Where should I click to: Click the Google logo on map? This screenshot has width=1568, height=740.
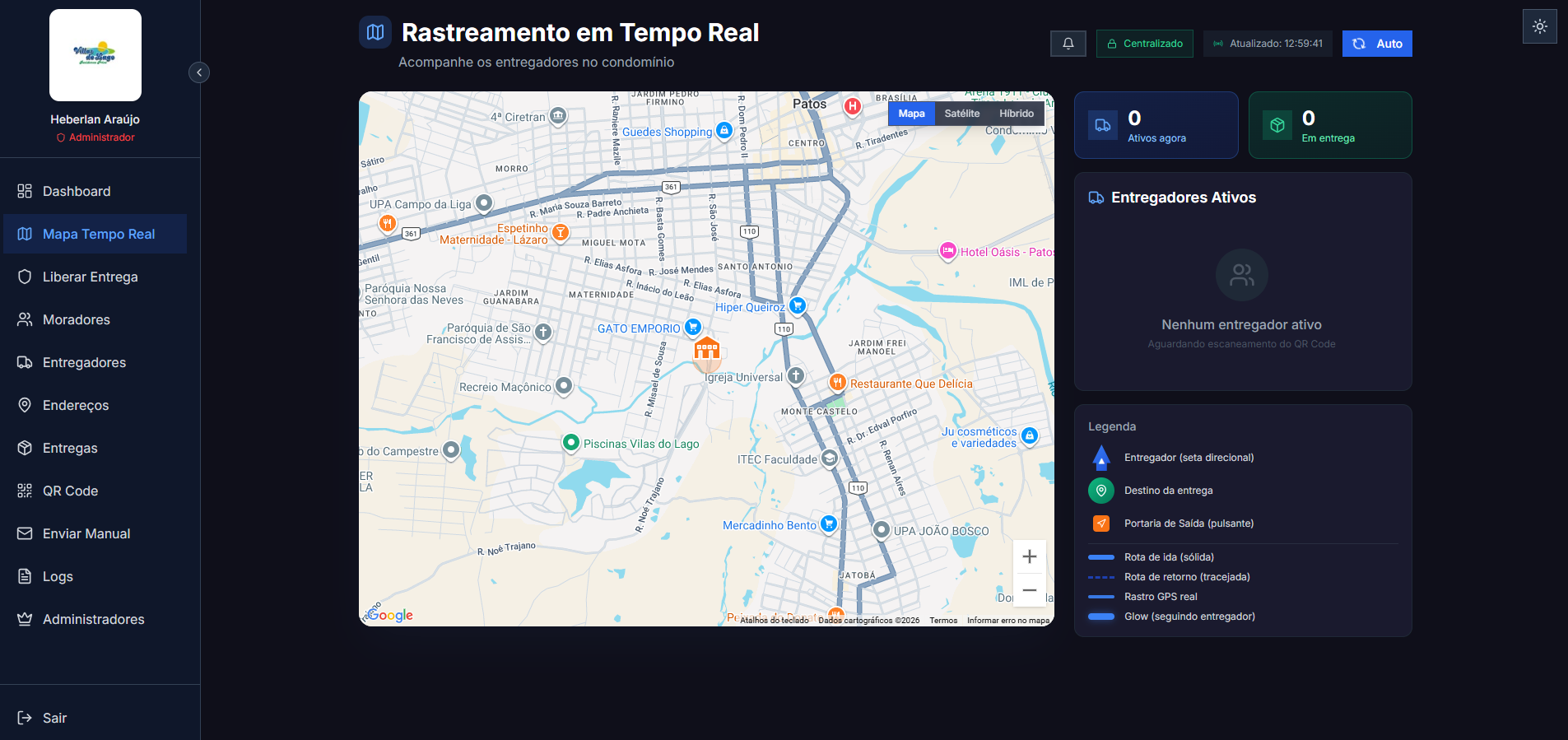pos(391,615)
